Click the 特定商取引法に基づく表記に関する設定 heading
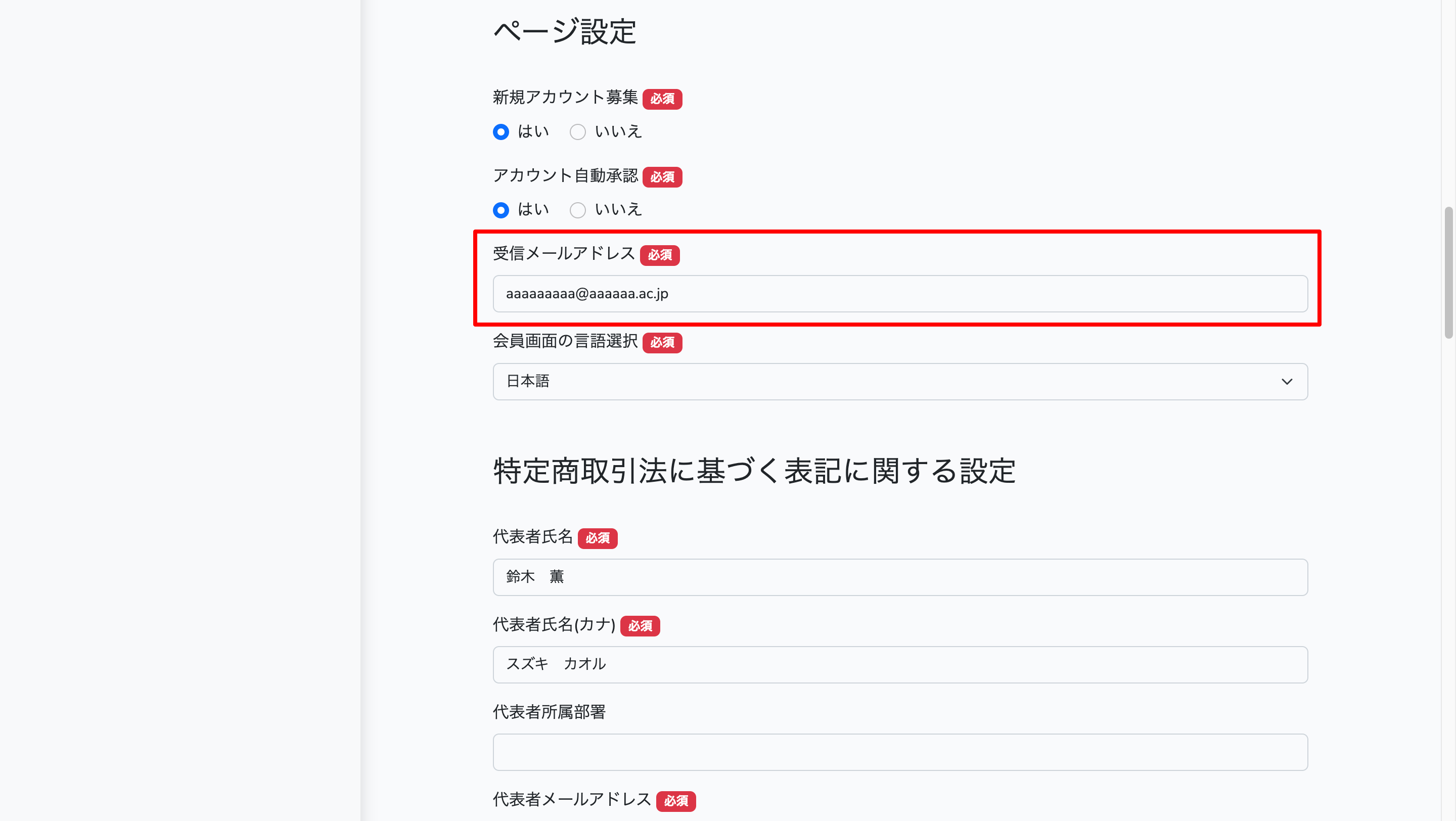Image resolution: width=1456 pixels, height=821 pixels. tap(754, 471)
